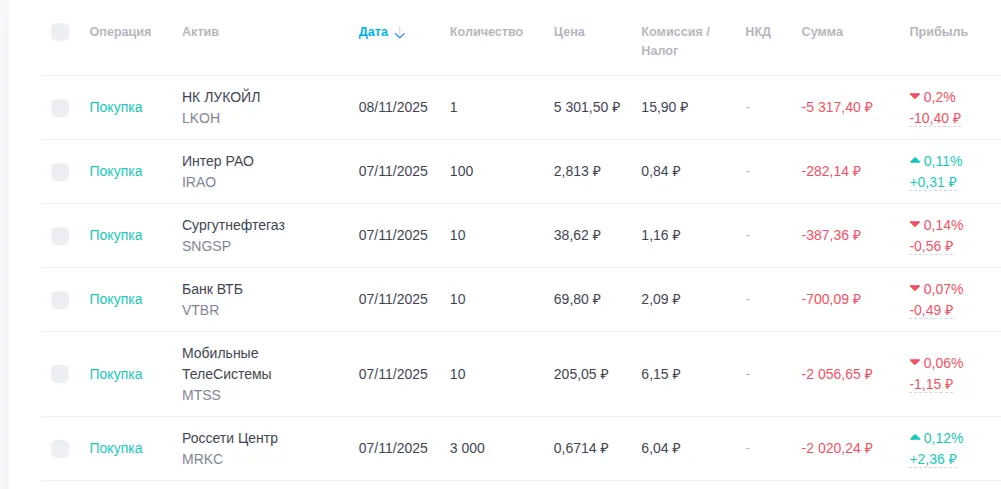Click green up-arrow in Россети Центр profit
Screen dimensions: 1001x489
click(914, 438)
